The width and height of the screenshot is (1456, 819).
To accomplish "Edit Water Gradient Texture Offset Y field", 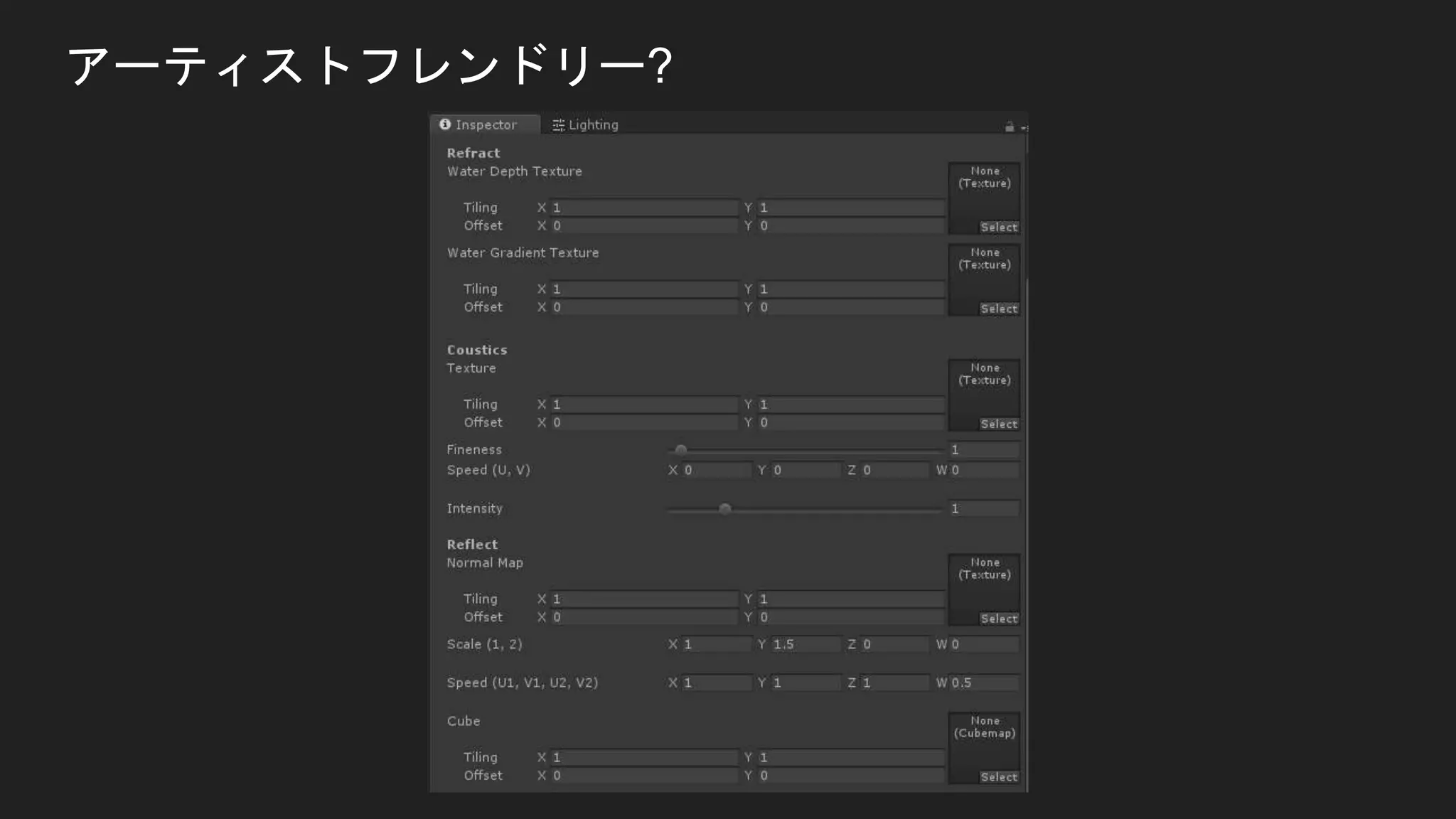I will click(850, 307).
